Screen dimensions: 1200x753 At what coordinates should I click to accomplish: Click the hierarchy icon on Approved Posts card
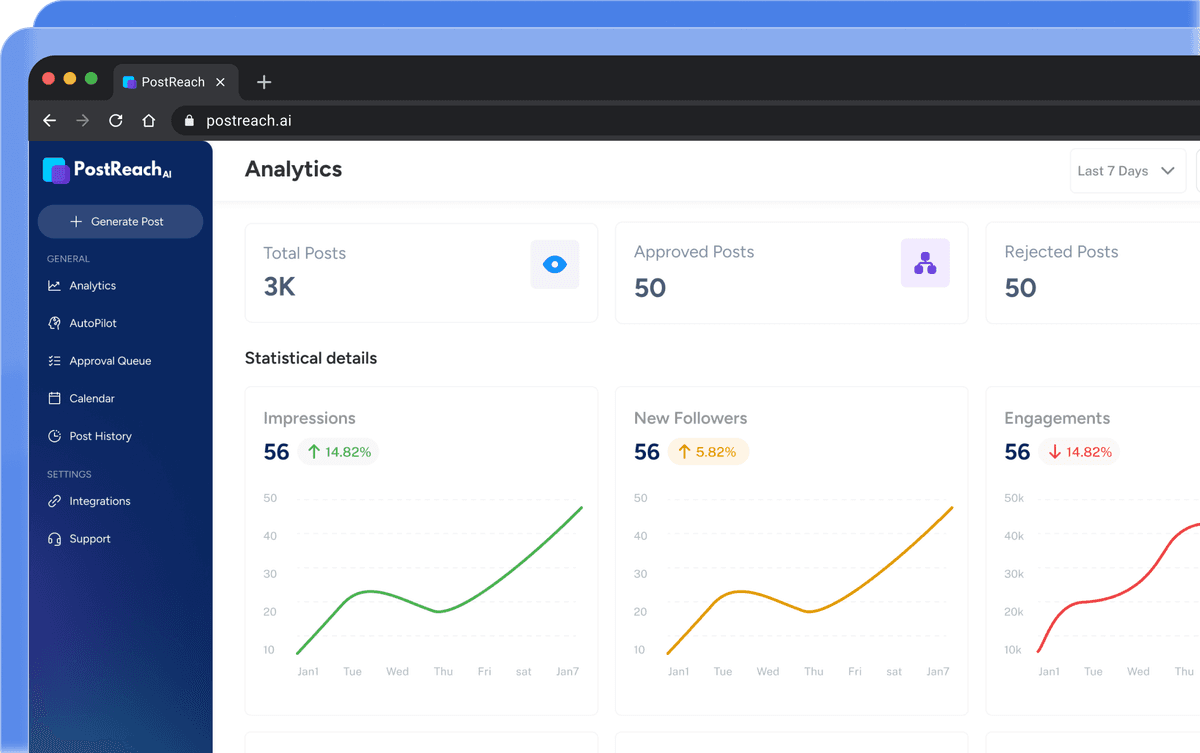[925, 263]
